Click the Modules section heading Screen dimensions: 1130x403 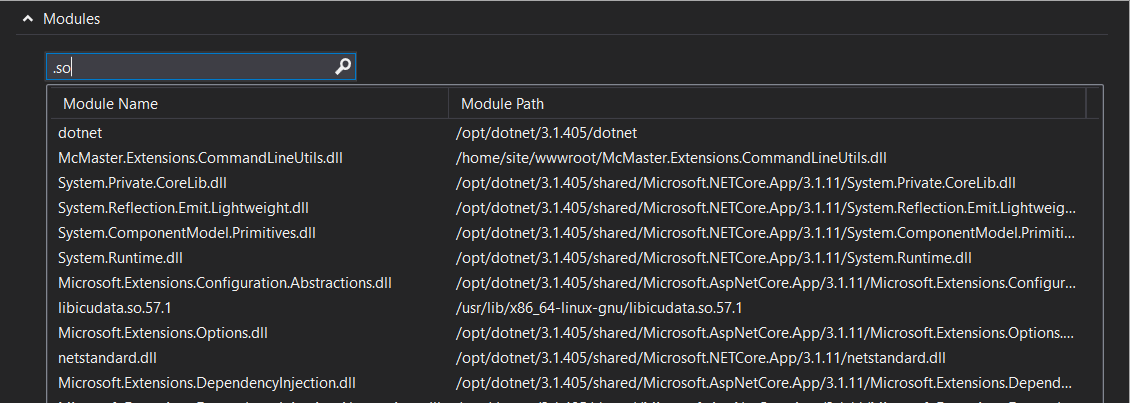coord(71,19)
